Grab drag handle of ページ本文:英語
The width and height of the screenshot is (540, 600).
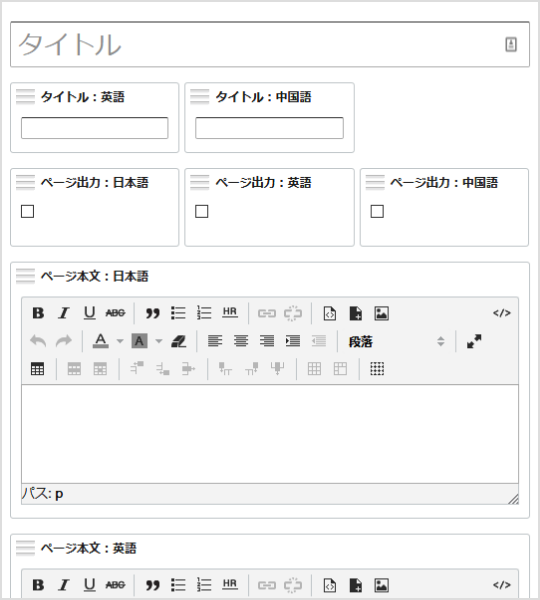click(x=25, y=548)
